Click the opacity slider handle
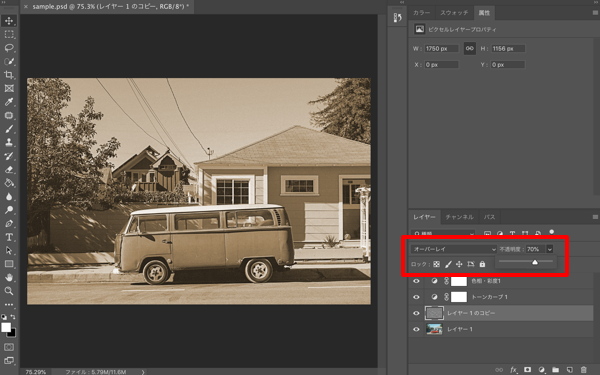The width and height of the screenshot is (600, 375). click(535, 262)
